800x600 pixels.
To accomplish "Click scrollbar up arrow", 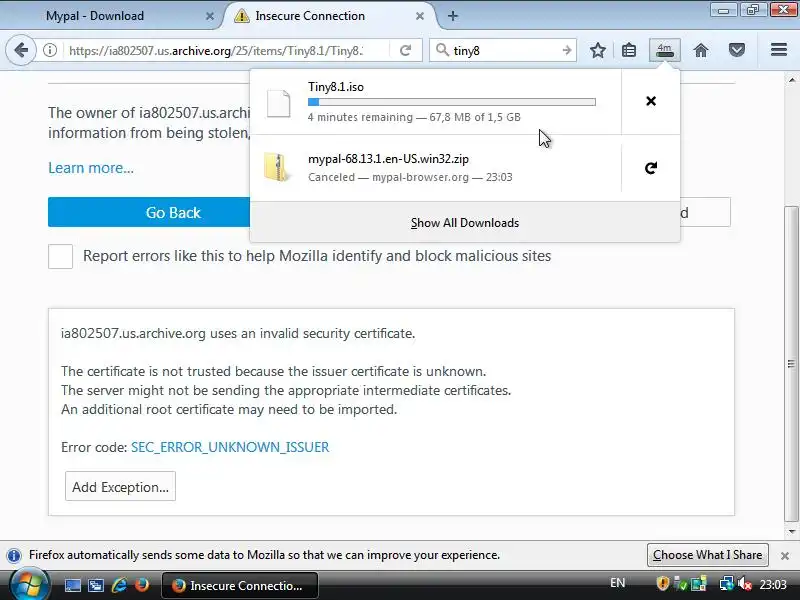I will 791,80.
